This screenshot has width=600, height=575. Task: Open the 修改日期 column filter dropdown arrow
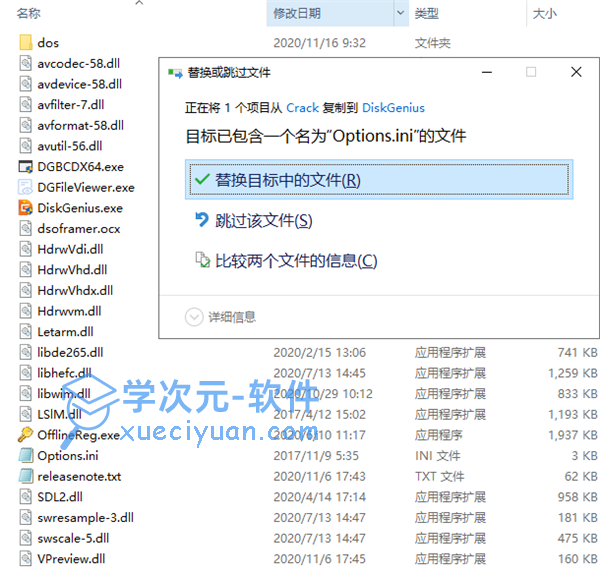pyautogui.click(x=401, y=13)
